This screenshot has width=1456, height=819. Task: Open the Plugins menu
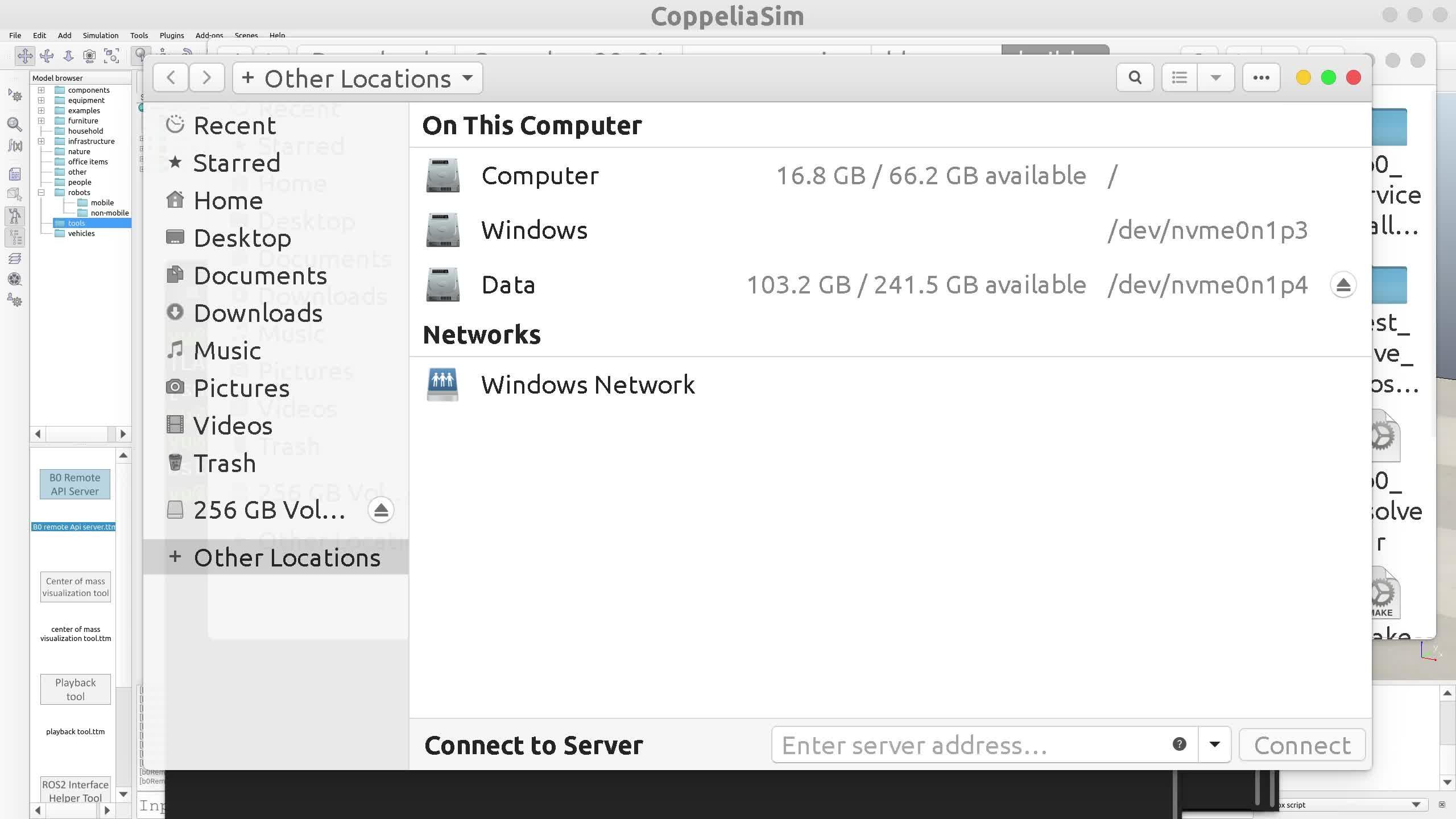pyautogui.click(x=172, y=35)
